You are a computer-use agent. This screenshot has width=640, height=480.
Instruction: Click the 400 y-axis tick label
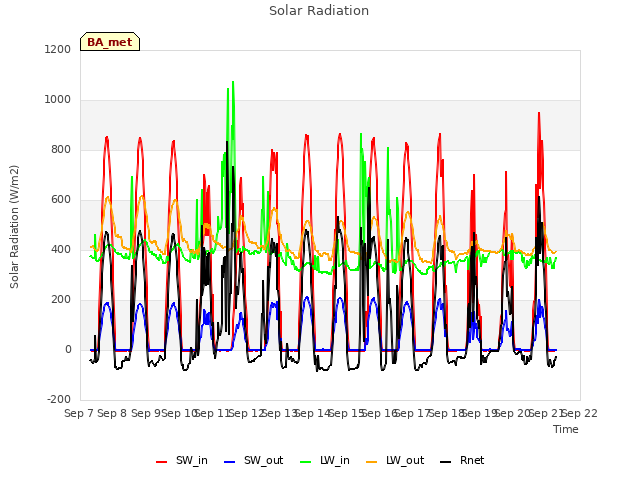[x=61, y=250]
